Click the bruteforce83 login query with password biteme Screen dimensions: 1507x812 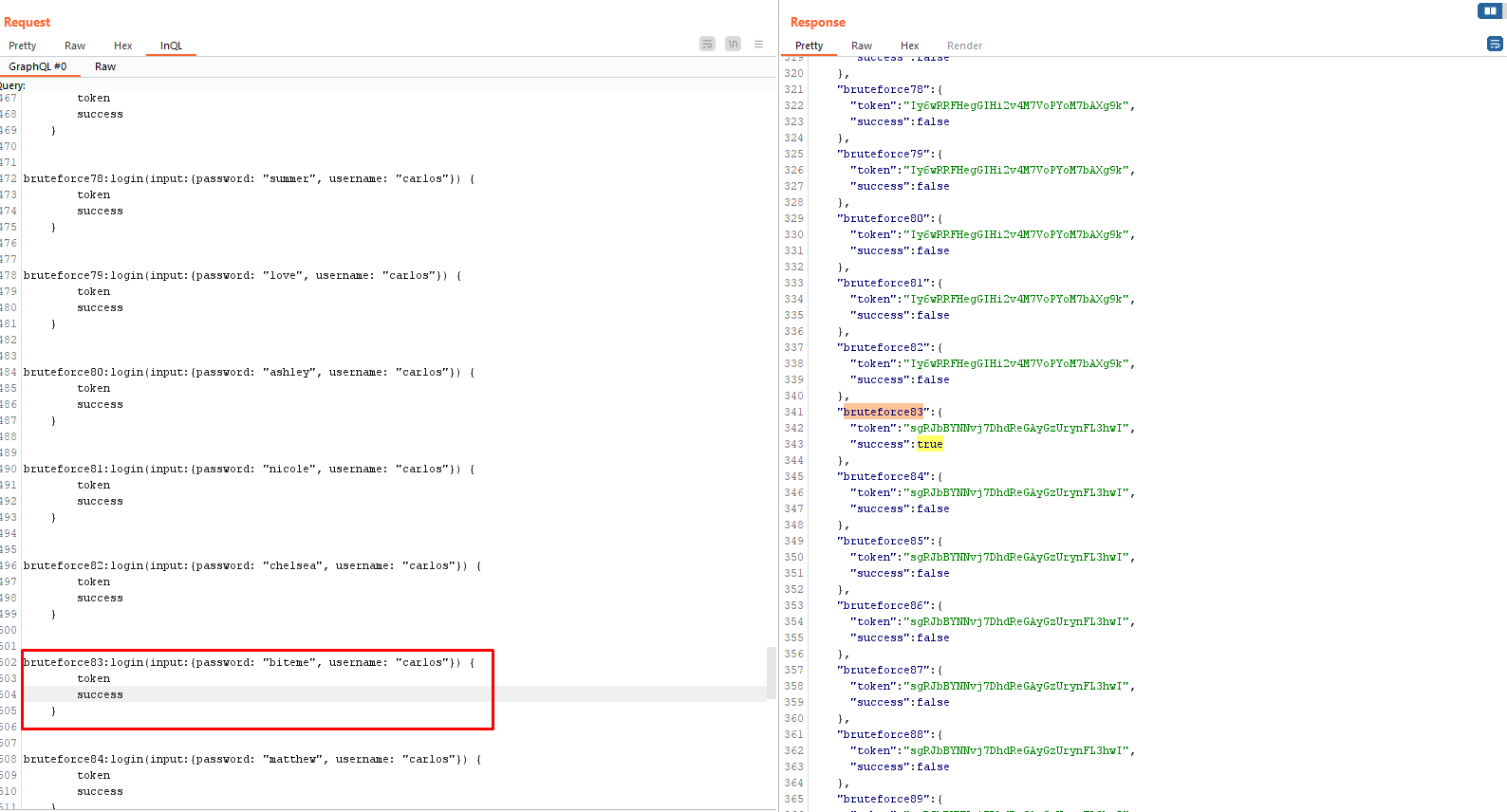point(250,662)
